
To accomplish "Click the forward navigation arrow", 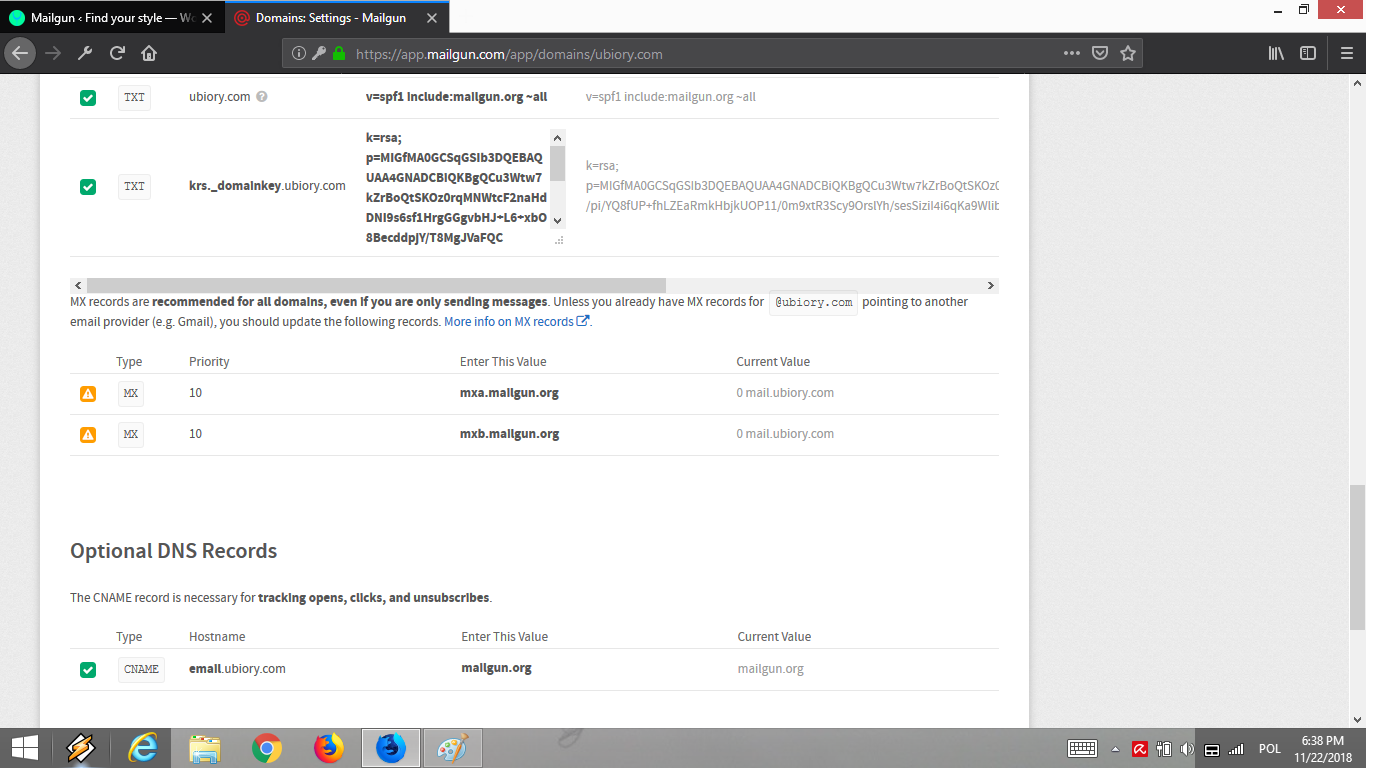I will point(53,53).
